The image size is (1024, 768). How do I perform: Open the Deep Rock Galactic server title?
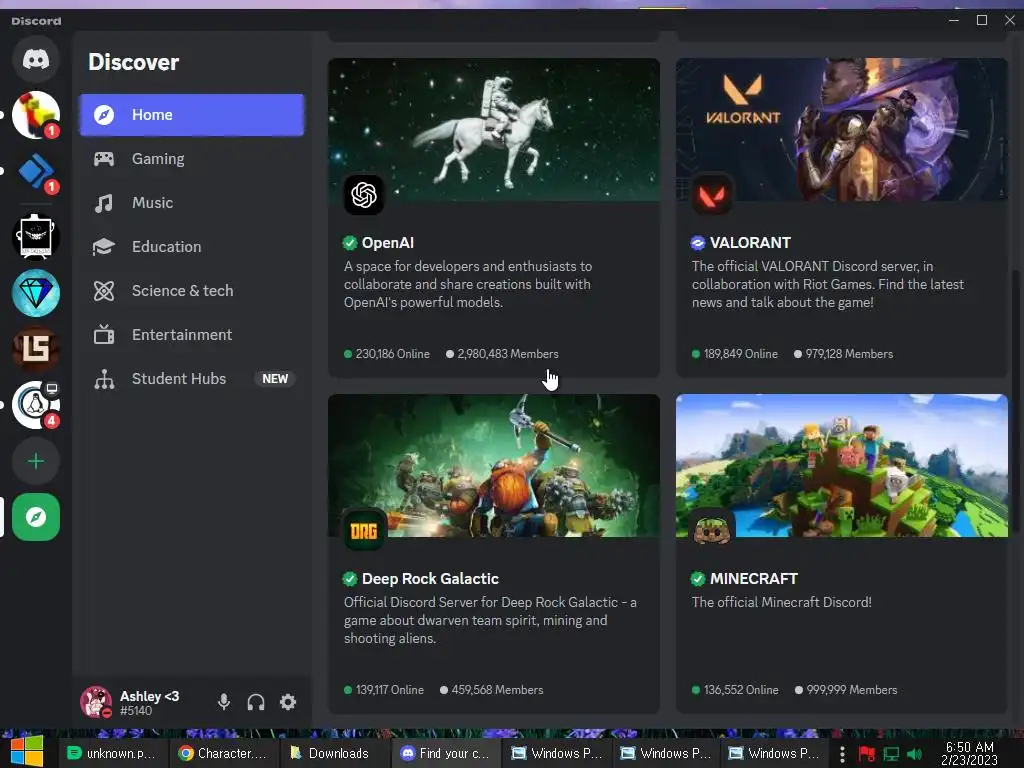[x=430, y=579]
